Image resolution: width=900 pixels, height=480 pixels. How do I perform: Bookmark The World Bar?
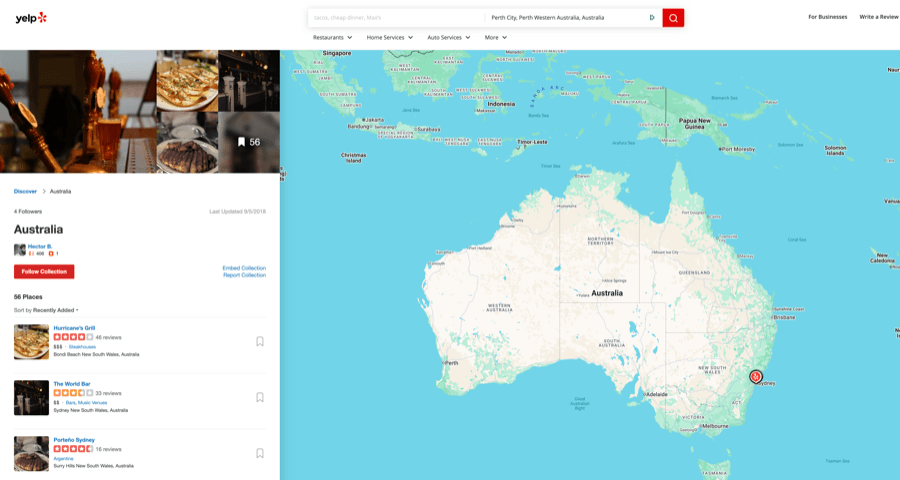tap(259, 397)
